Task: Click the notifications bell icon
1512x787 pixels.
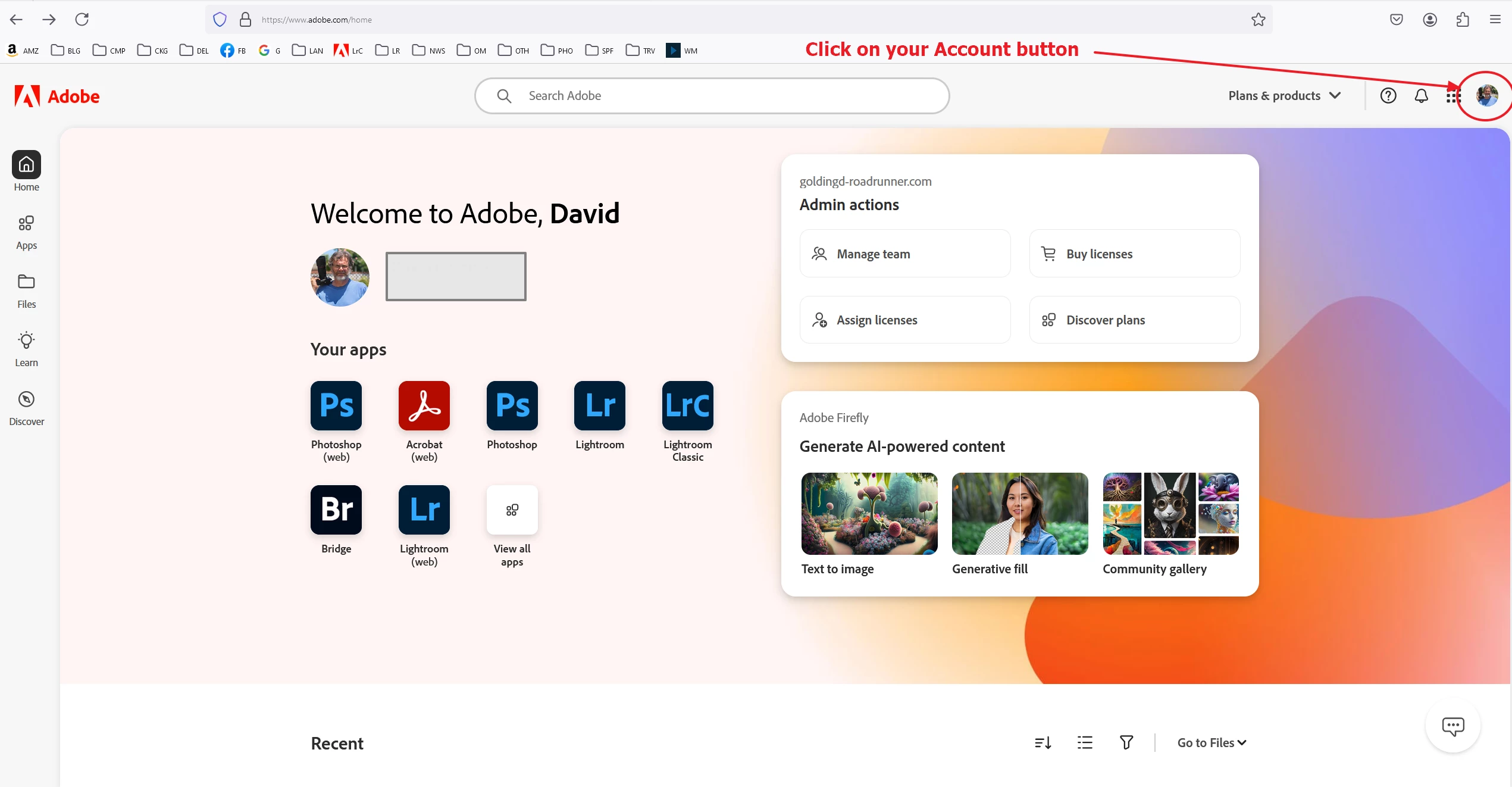Action: click(x=1421, y=96)
